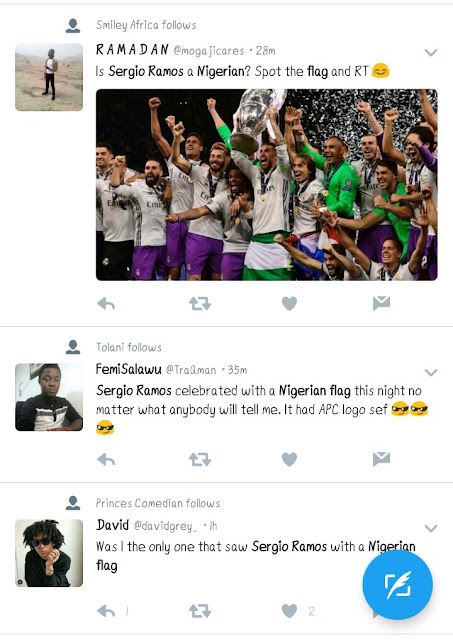Open the @davidgrey_ profile handle
The image size is (453, 640).
(166, 526)
